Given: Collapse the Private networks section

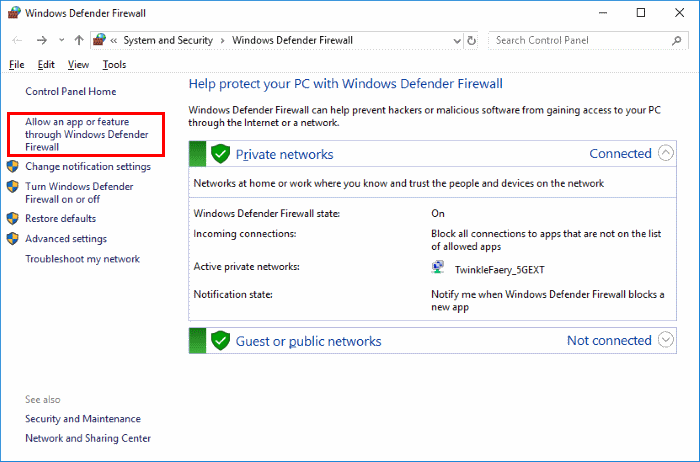Looking at the screenshot, I should coord(667,154).
